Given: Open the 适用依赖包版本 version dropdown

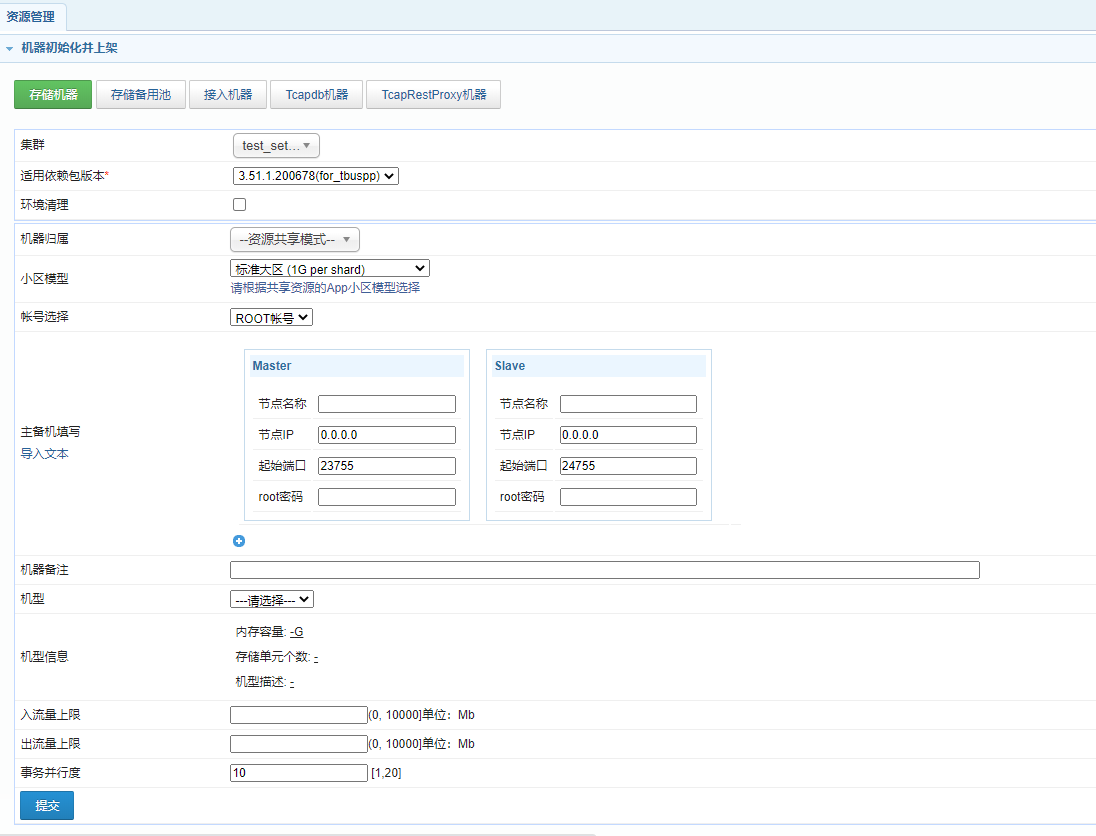Looking at the screenshot, I should coord(316,176).
